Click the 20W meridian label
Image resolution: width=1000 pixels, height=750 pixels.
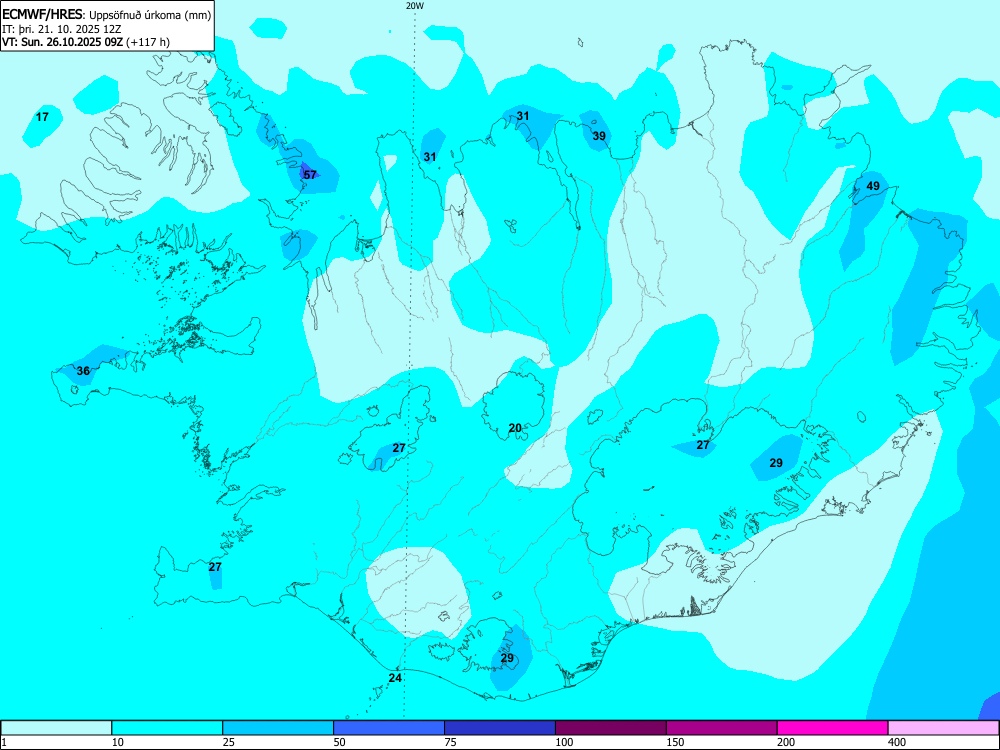(x=415, y=6)
